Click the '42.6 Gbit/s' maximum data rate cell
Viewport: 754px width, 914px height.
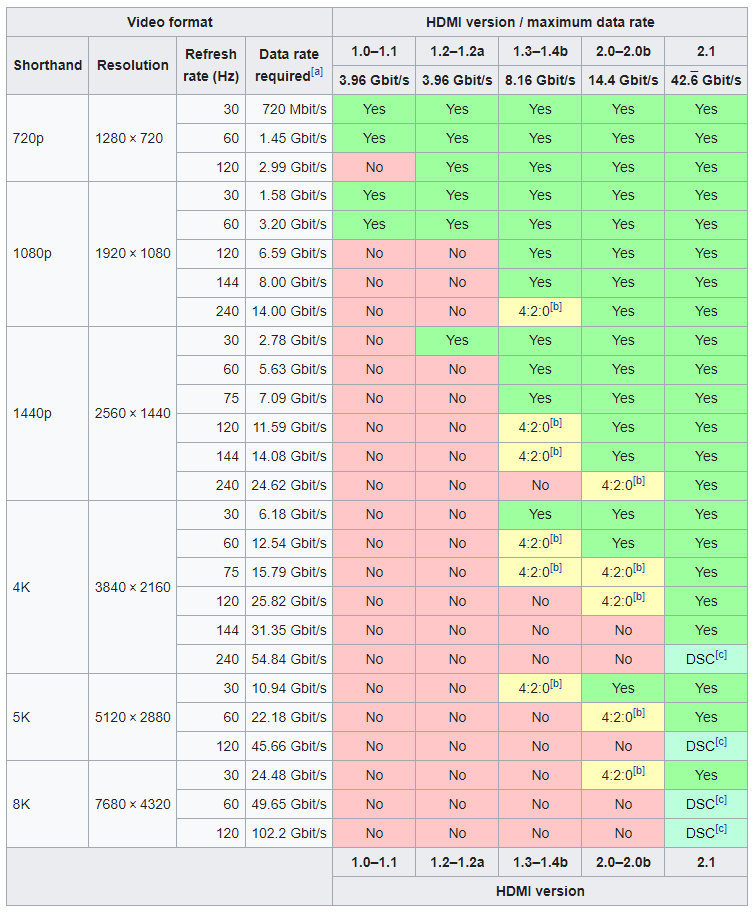point(706,80)
